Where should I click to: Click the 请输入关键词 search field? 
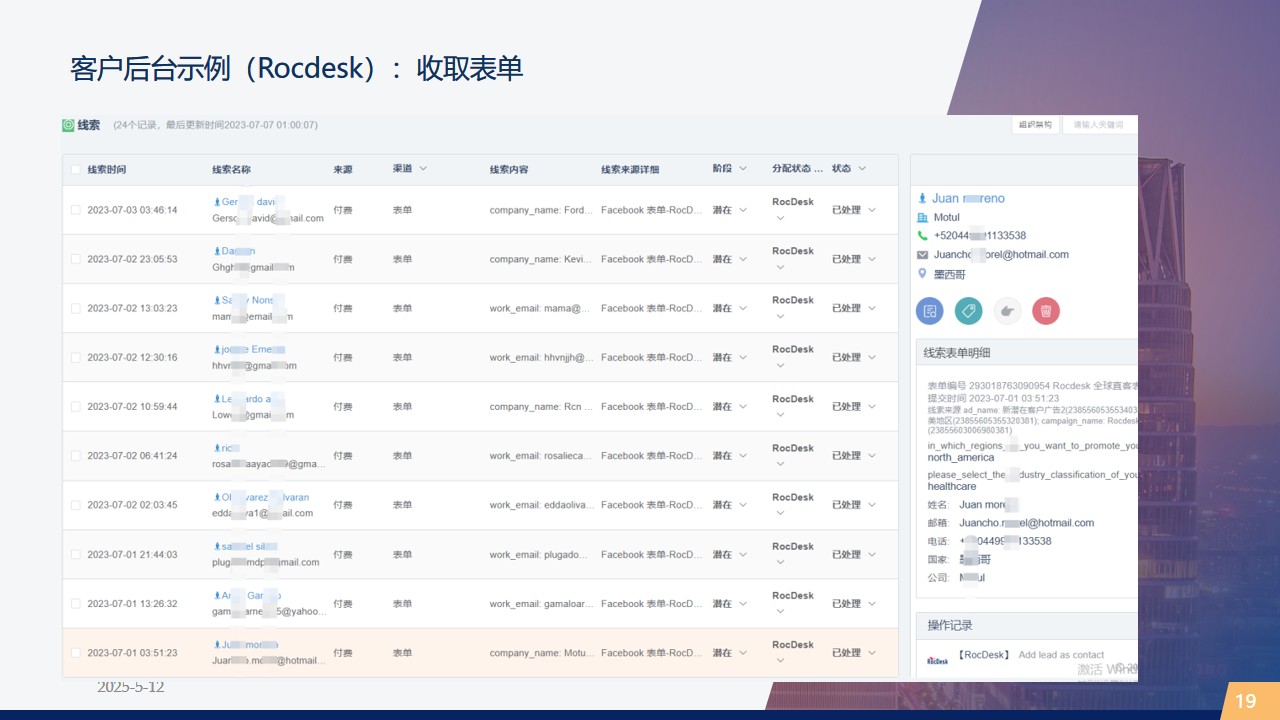coord(1099,125)
